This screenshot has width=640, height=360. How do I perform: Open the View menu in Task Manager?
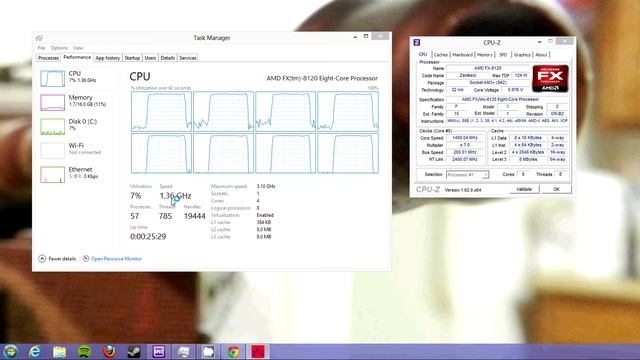click(78, 48)
